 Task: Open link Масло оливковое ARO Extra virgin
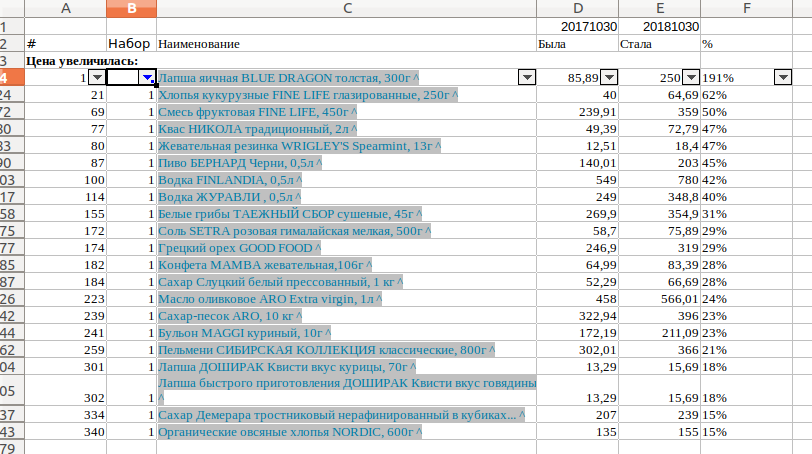click(270, 300)
